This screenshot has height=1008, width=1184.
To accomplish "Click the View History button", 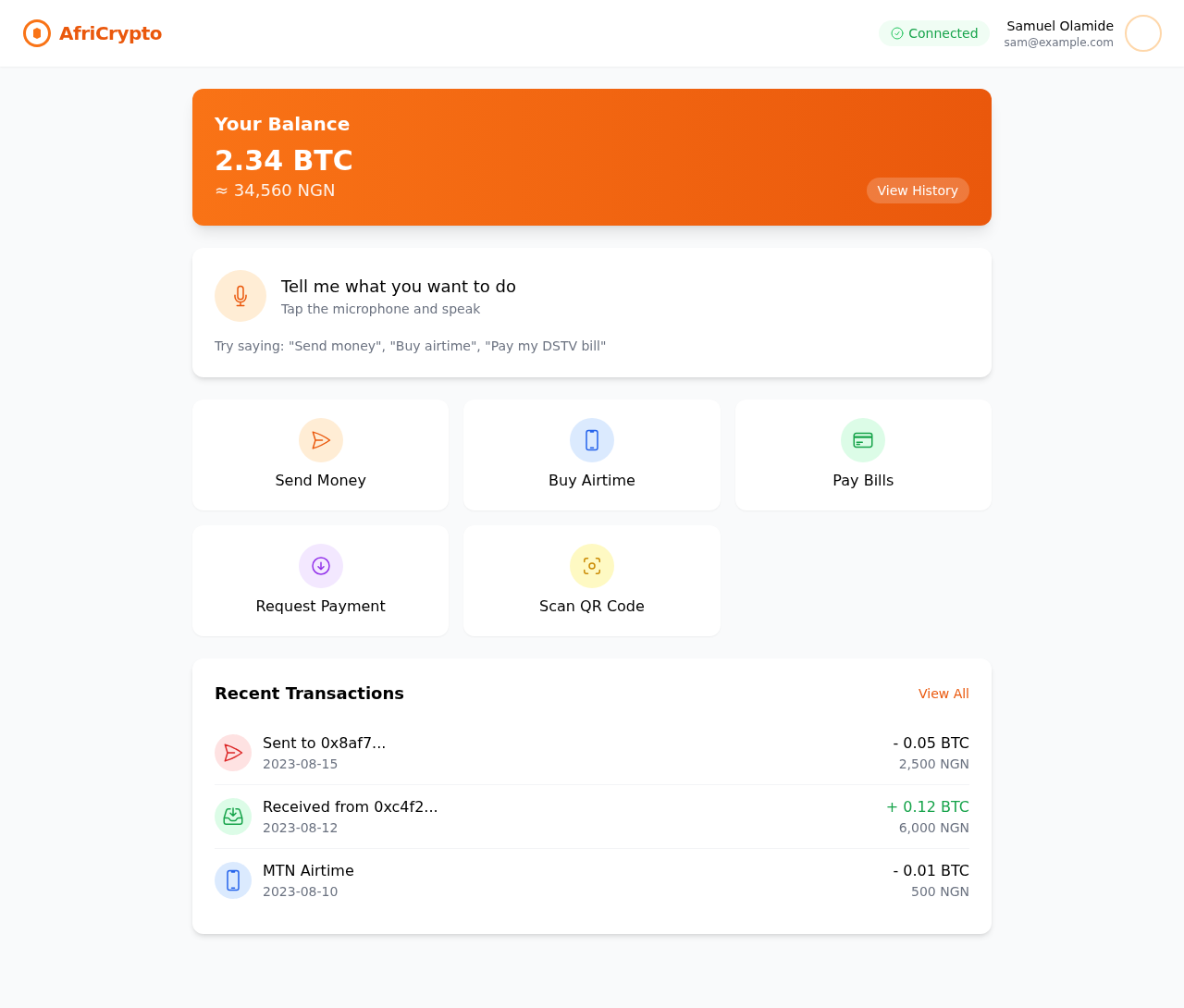I will click(x=918, y=191).
